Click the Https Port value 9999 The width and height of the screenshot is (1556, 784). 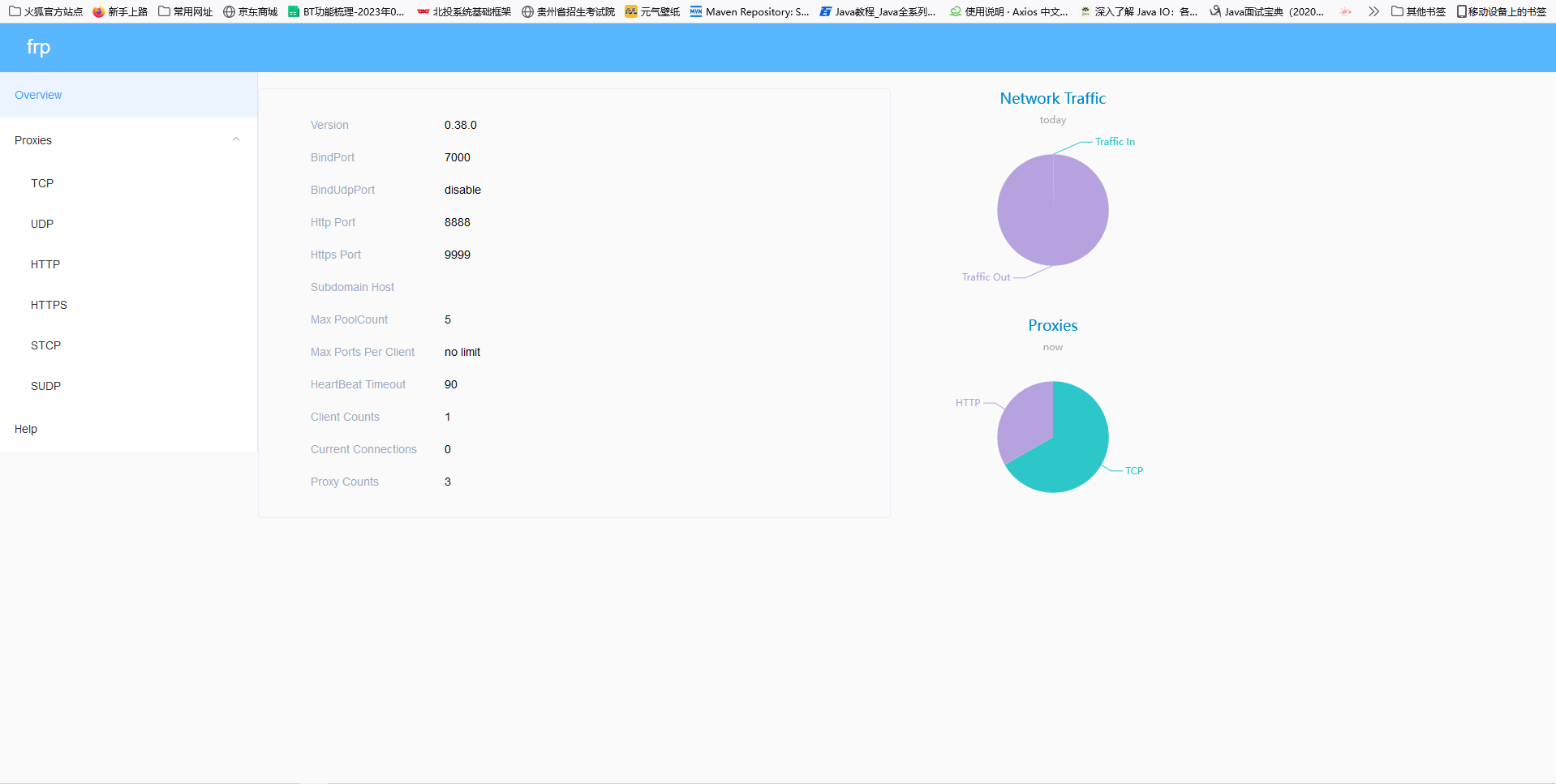pos(457,255)
